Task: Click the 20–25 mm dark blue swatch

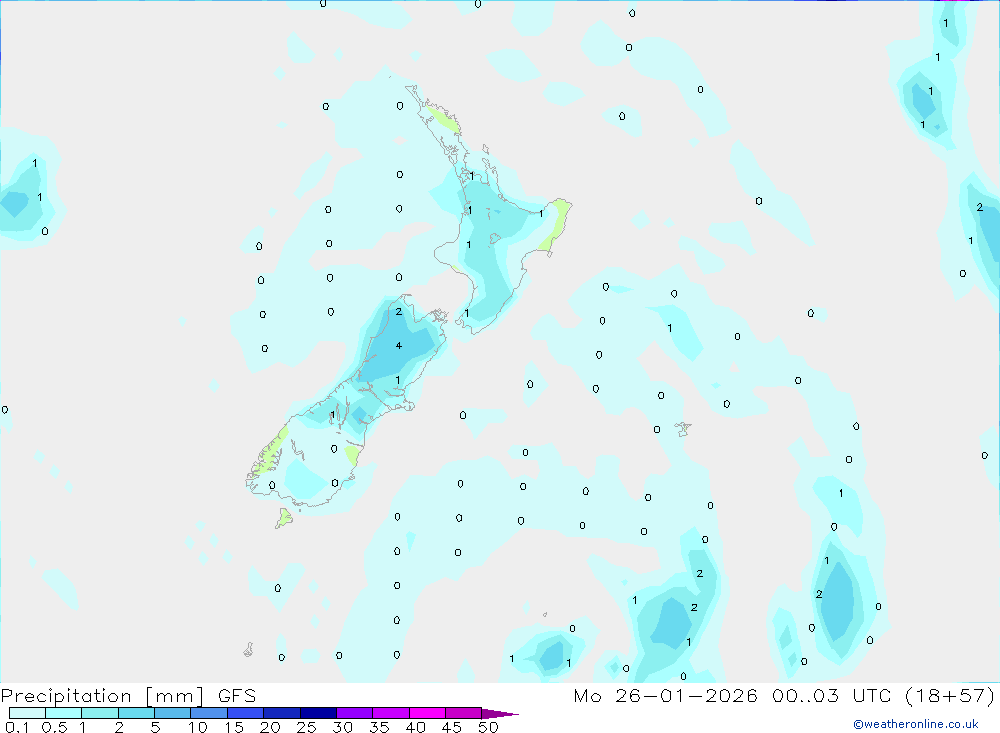Action: coord(282,713)
